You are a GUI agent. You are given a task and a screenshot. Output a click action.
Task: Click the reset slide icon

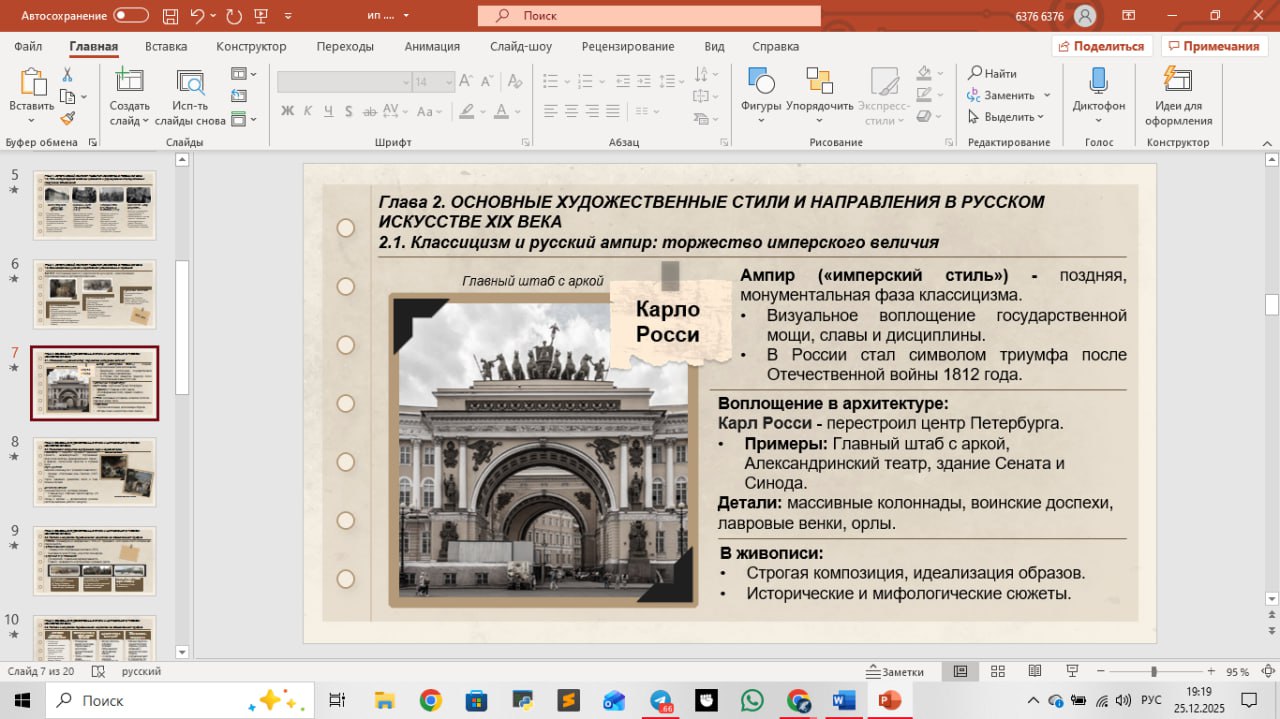click(239, 96)
